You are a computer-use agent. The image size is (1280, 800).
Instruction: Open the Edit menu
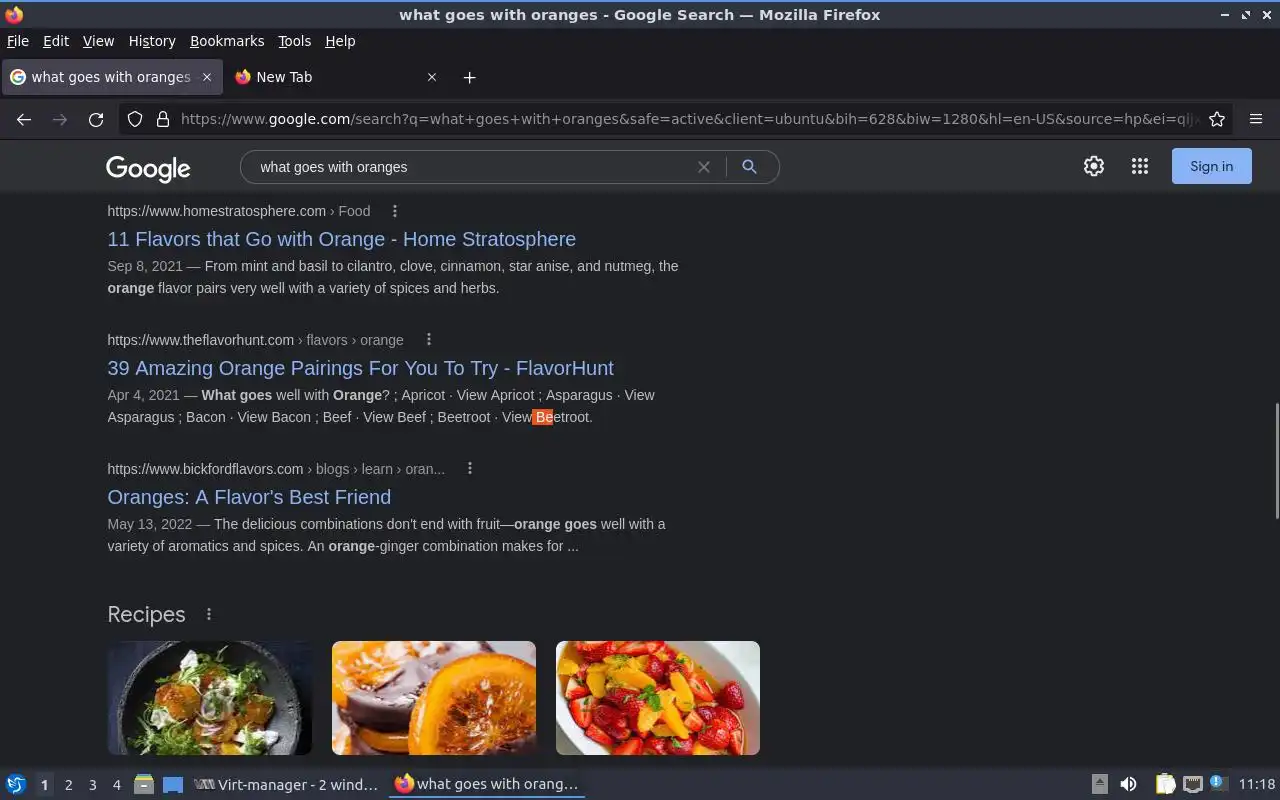pyautogui.click(x=56, y=41)
